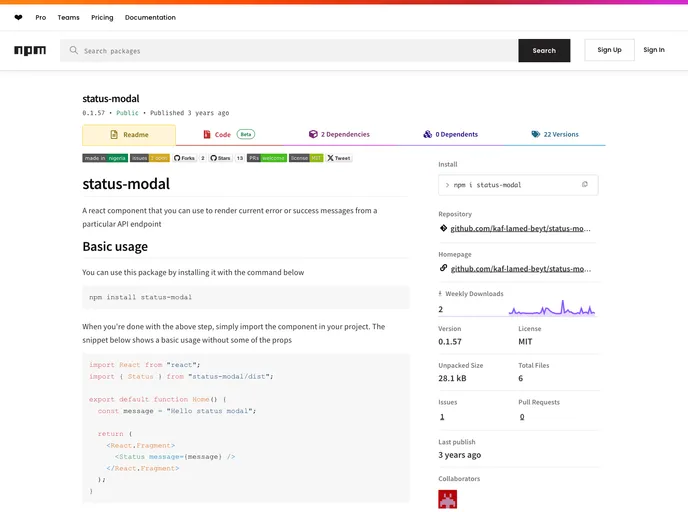Click the issues badge
Image resolution: width=688 pixels, height=512 pixels.
click(x=150, y=158)
